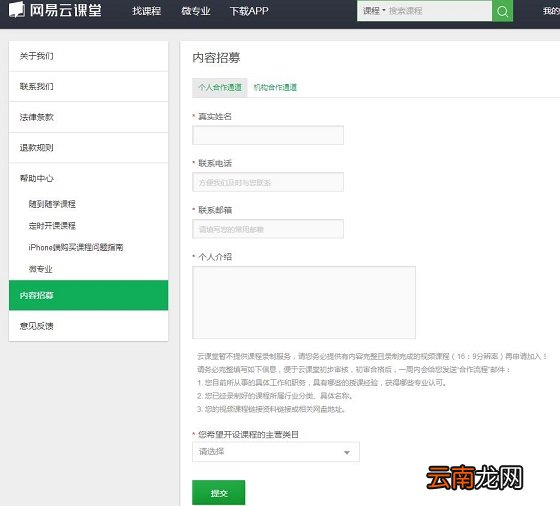Click the NetEase Cloud Classroom logo
This screenshot has height=506, width=560.
[55, 10]
